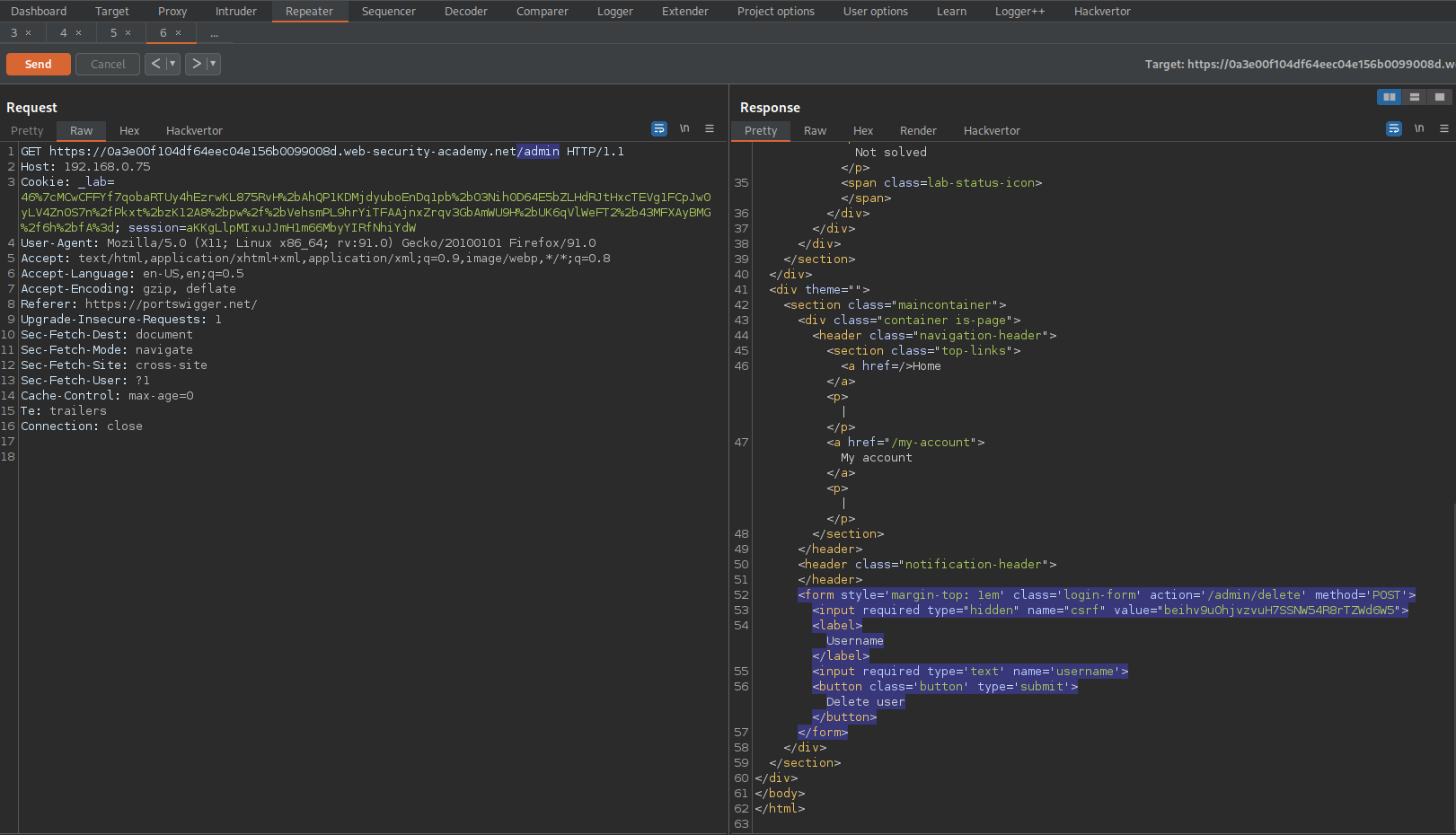Select combined tabbed layout icon

click(x=1440, y=97)
